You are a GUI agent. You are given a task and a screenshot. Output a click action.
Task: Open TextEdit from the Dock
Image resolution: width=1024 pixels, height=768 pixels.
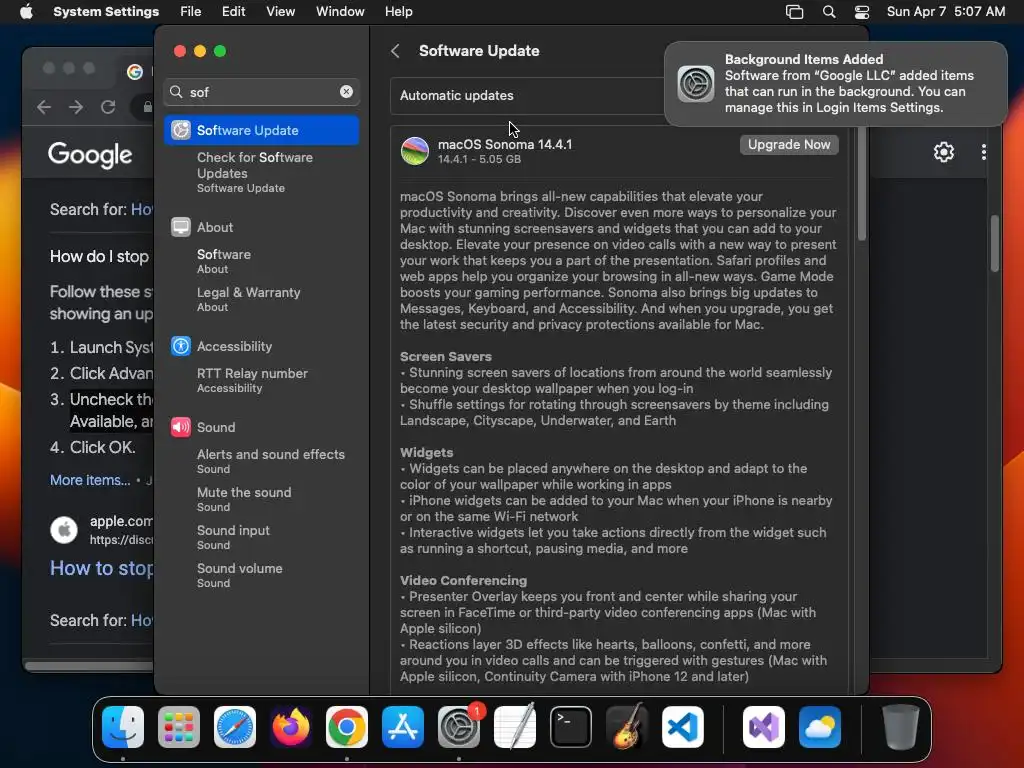pos(515,727)
